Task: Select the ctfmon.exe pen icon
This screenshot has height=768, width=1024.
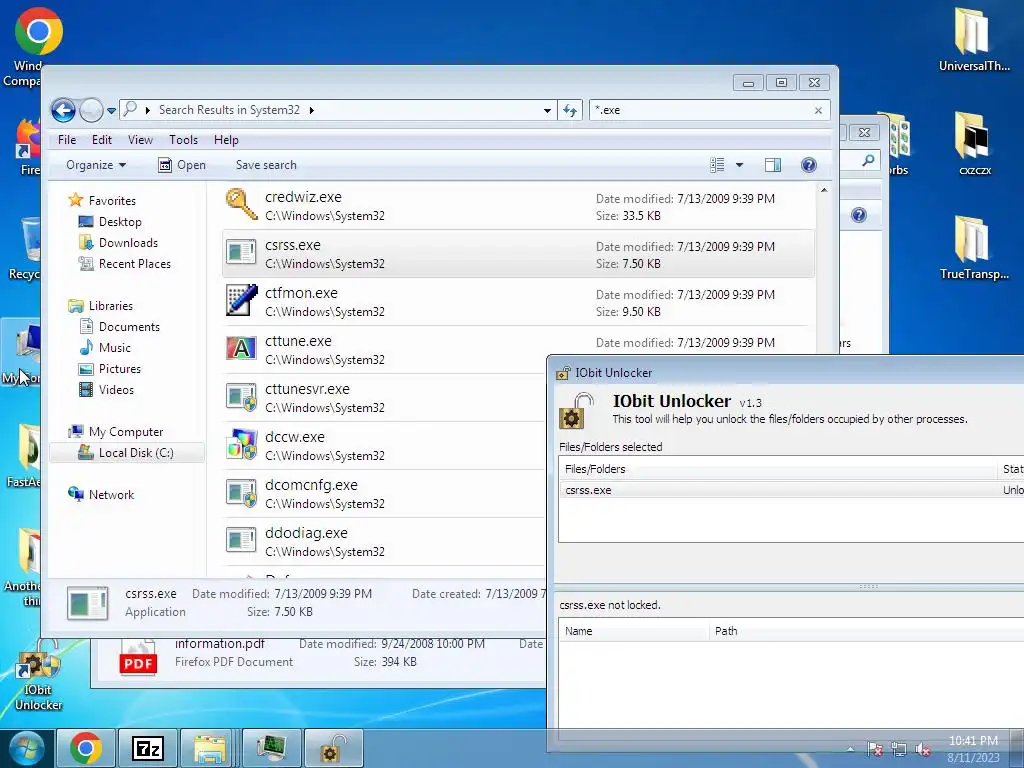Action: click(241, 300)
